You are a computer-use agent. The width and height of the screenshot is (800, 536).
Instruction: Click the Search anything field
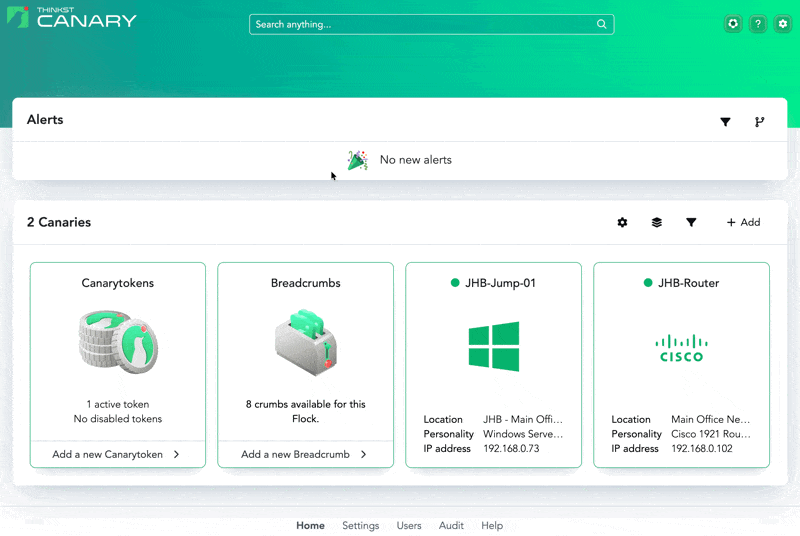432,24
